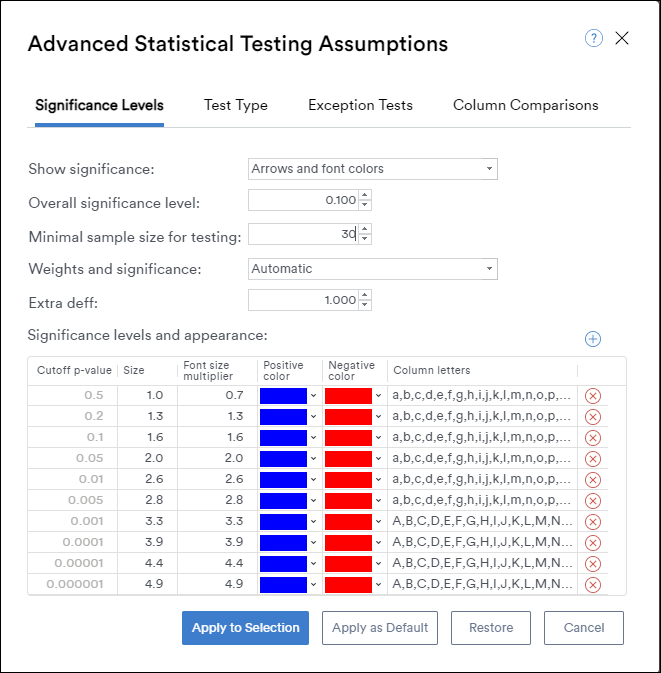
Task: Remove the 0.05 cutoff p-value row
Action: tap(593, 459)
